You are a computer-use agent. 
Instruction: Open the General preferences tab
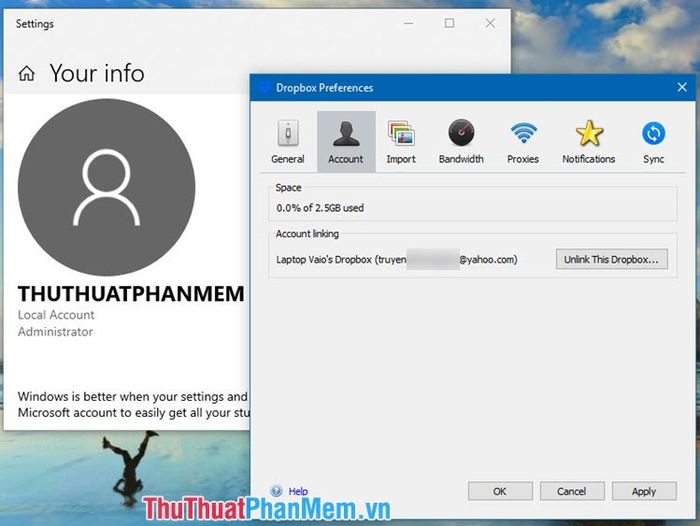click(x=288, y=142)
